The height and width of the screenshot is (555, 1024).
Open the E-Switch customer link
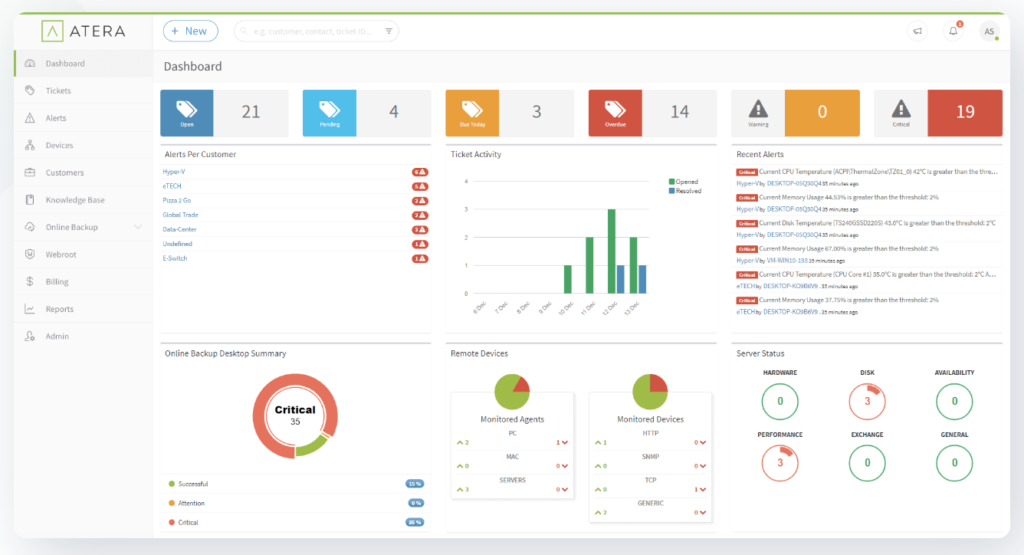(x=175, y=258)
